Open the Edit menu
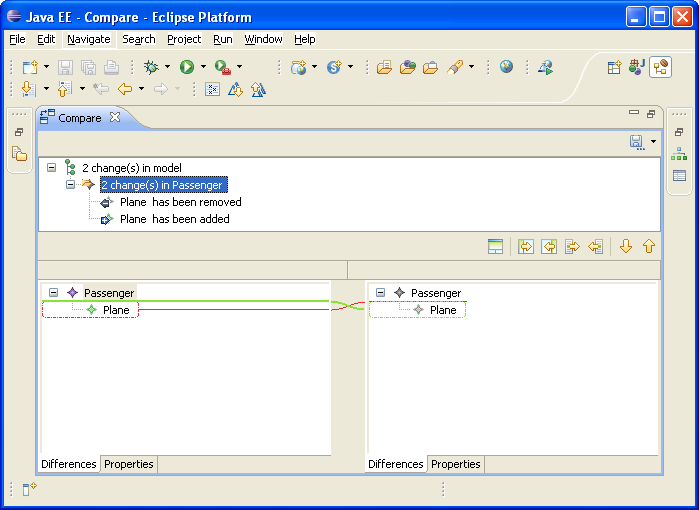This screenshot has width=699, height=510. coord(46,39)
